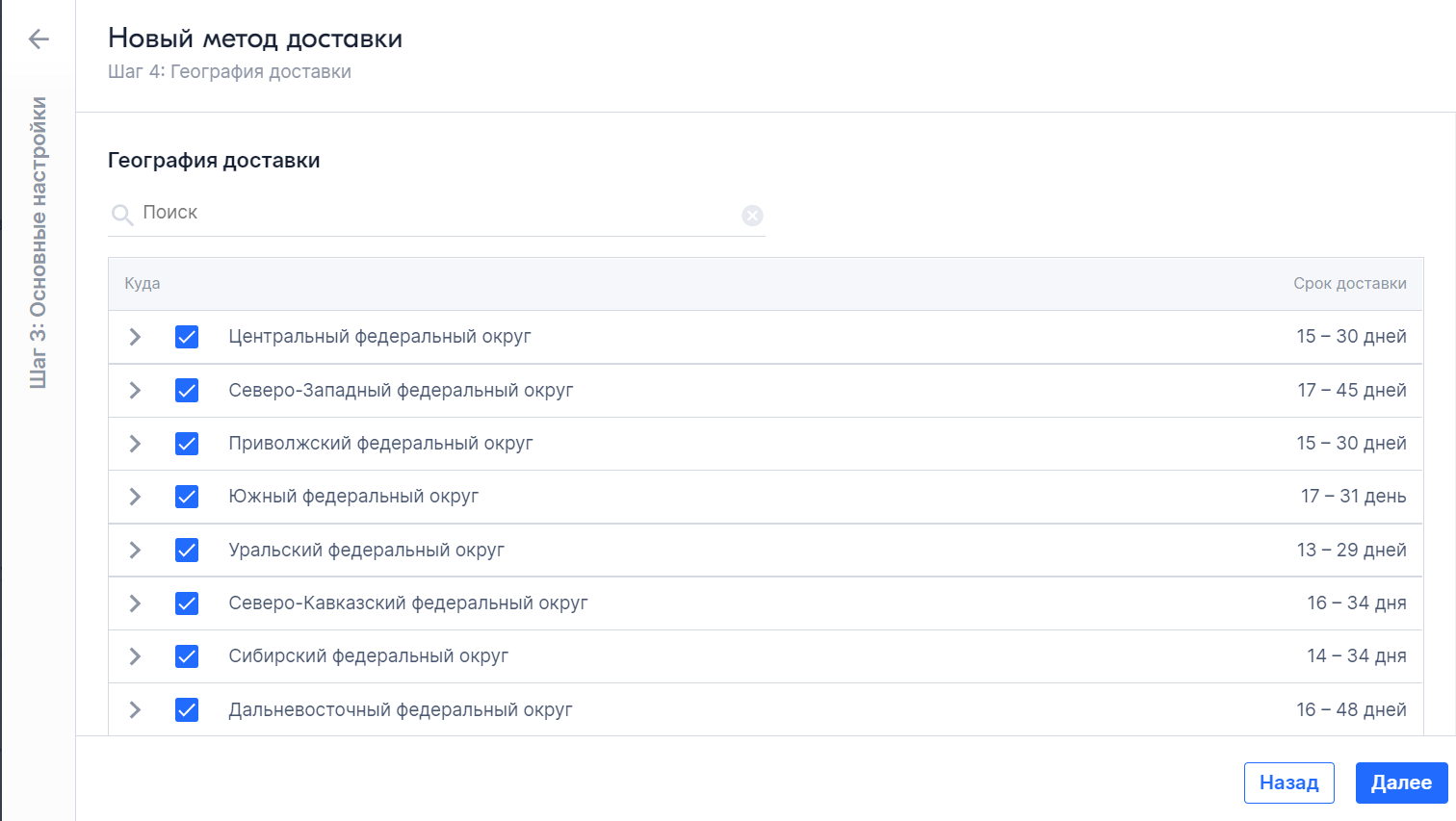1456x821 pixels.
Task: Uncheck Южный федеральный округ checkbox
Action: [x=187, y=497]
